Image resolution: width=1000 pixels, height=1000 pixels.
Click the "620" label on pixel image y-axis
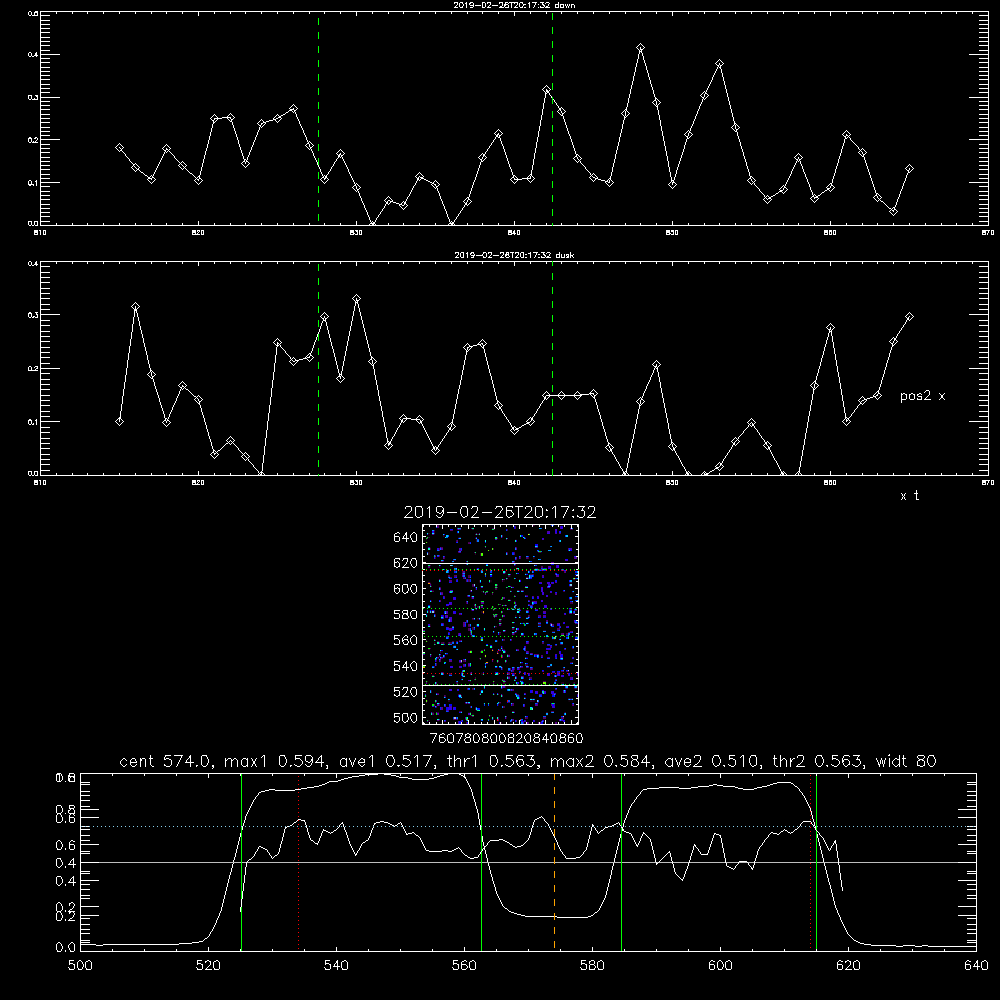tap(406, 563)
